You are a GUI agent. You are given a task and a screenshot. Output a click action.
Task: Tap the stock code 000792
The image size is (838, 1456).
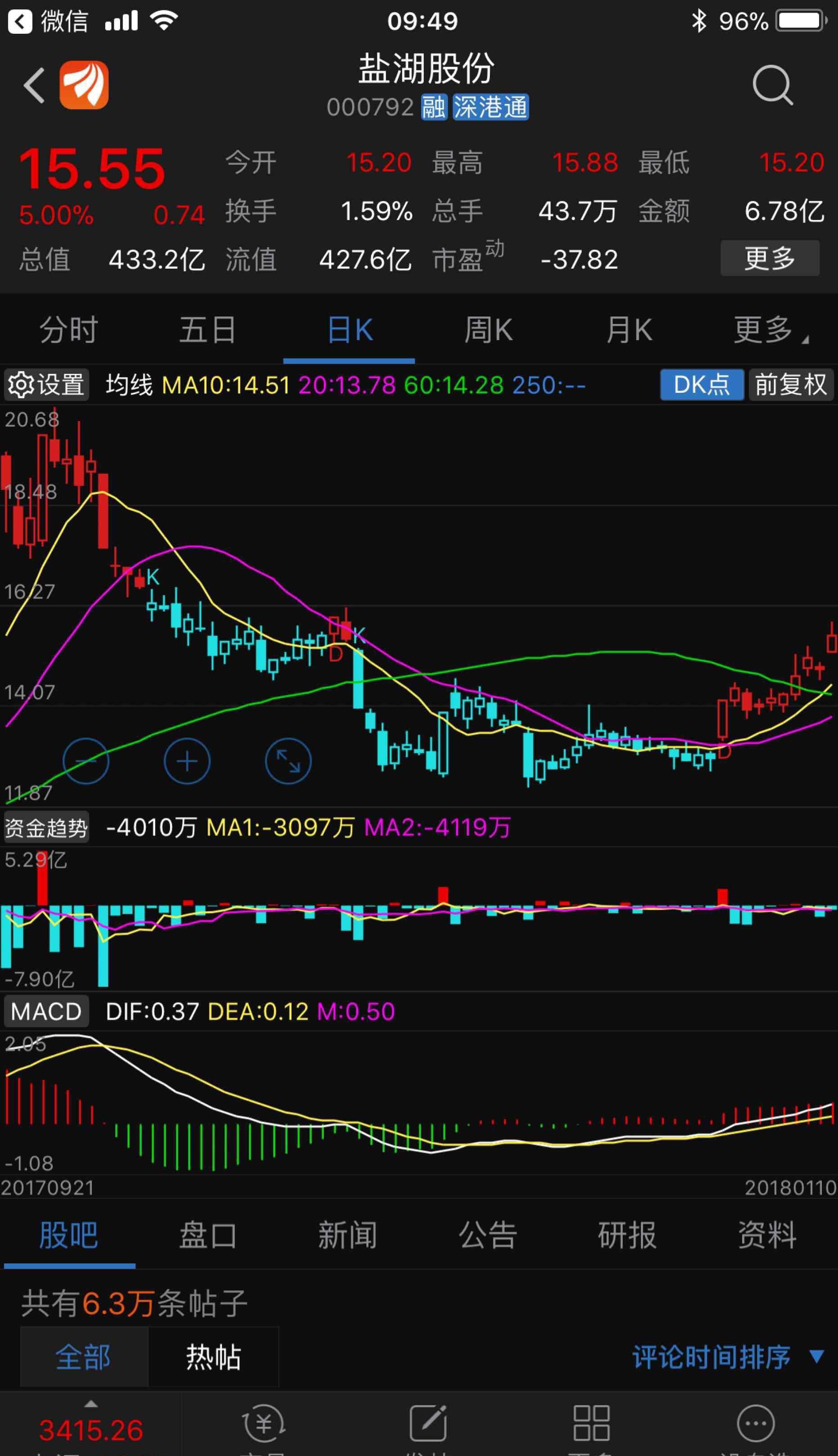[x=370, y=107]
